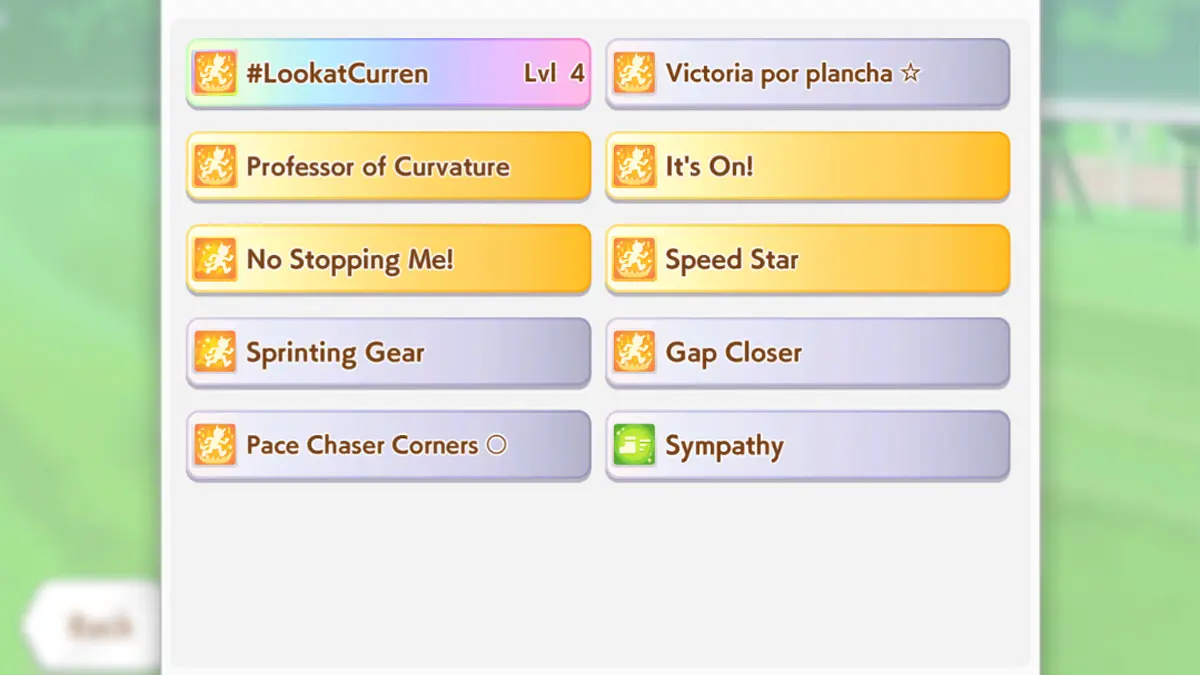Select the Professor of Curvature skill icon
The image size is (1200, 675).
click(216, 166)
